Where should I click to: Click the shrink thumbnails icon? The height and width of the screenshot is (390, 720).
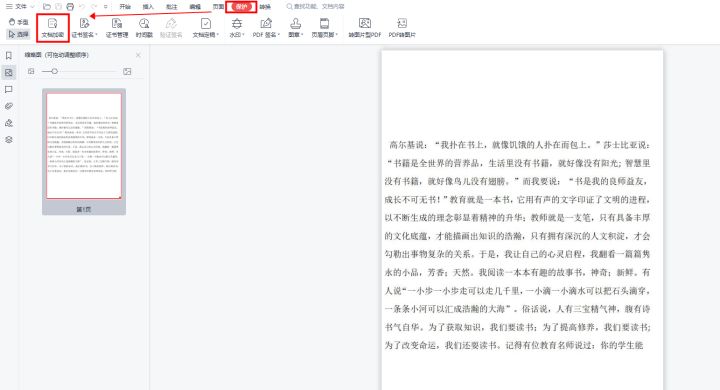tap(31, 71)
